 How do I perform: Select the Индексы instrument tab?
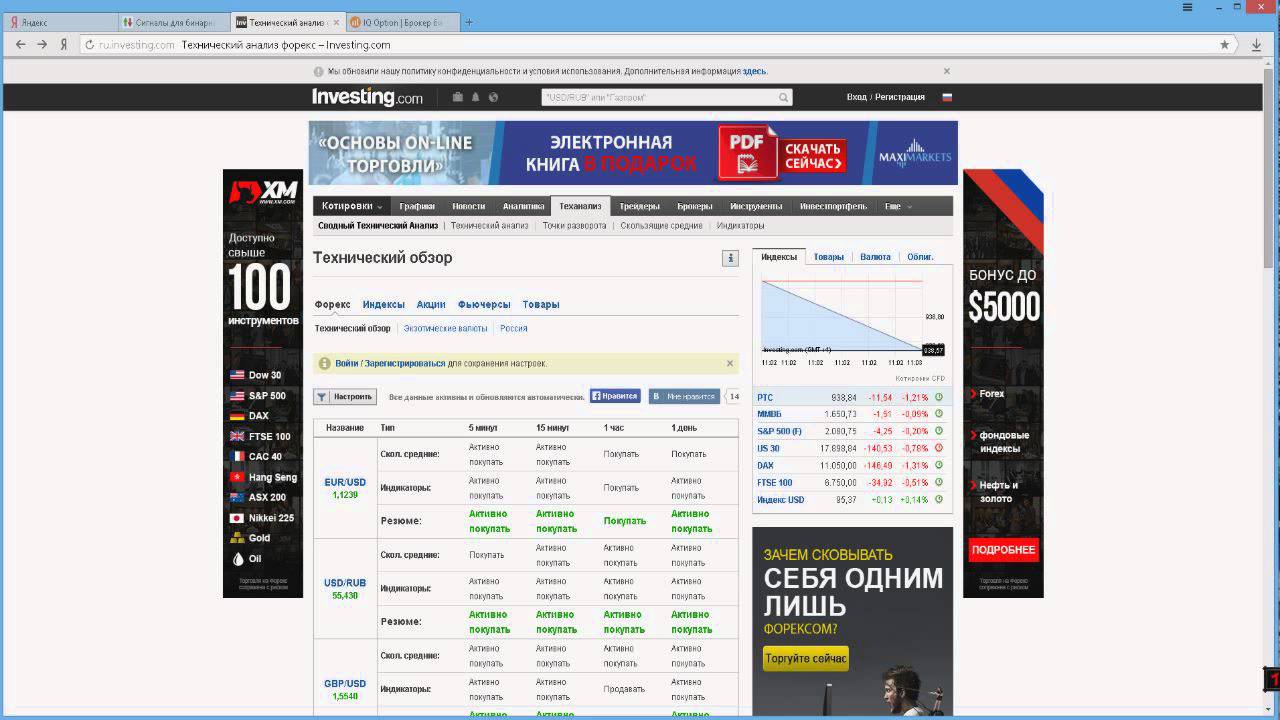point(383,304)
